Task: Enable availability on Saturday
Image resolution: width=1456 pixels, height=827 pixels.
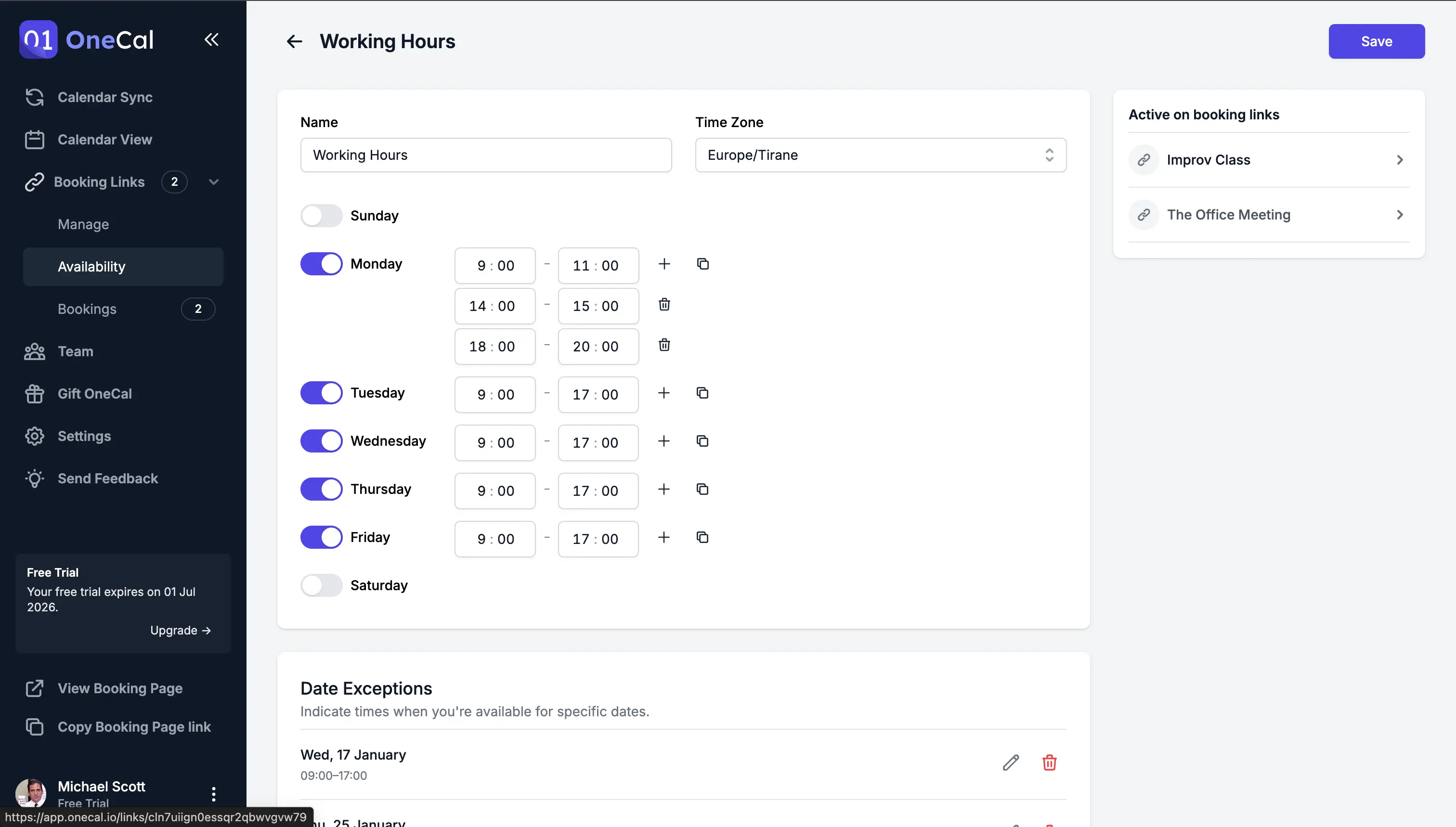Action: coord(321,585)
